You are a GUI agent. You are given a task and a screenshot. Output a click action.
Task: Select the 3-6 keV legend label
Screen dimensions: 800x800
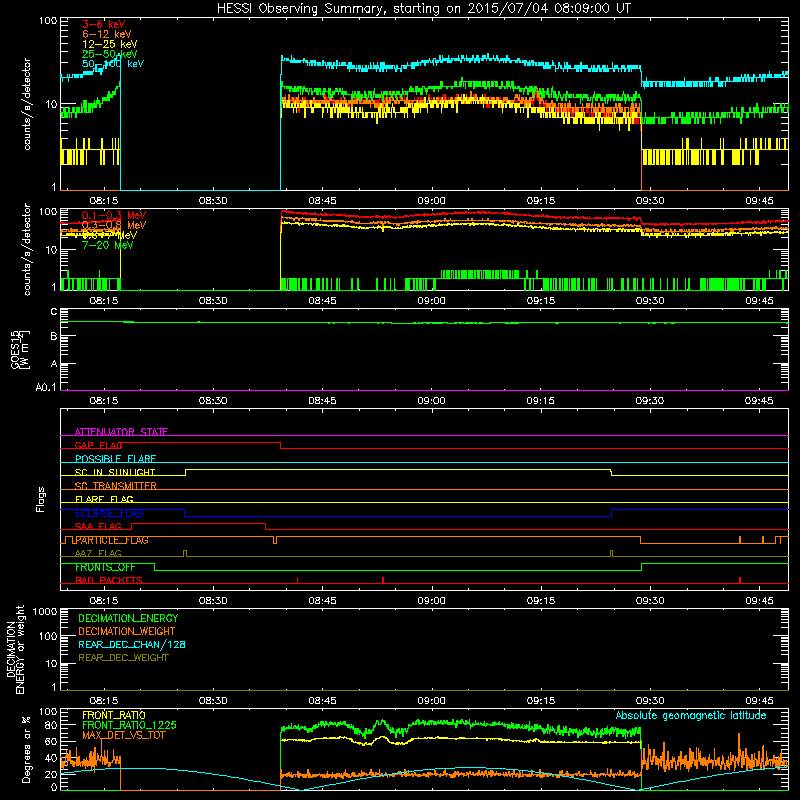[103, 24]
